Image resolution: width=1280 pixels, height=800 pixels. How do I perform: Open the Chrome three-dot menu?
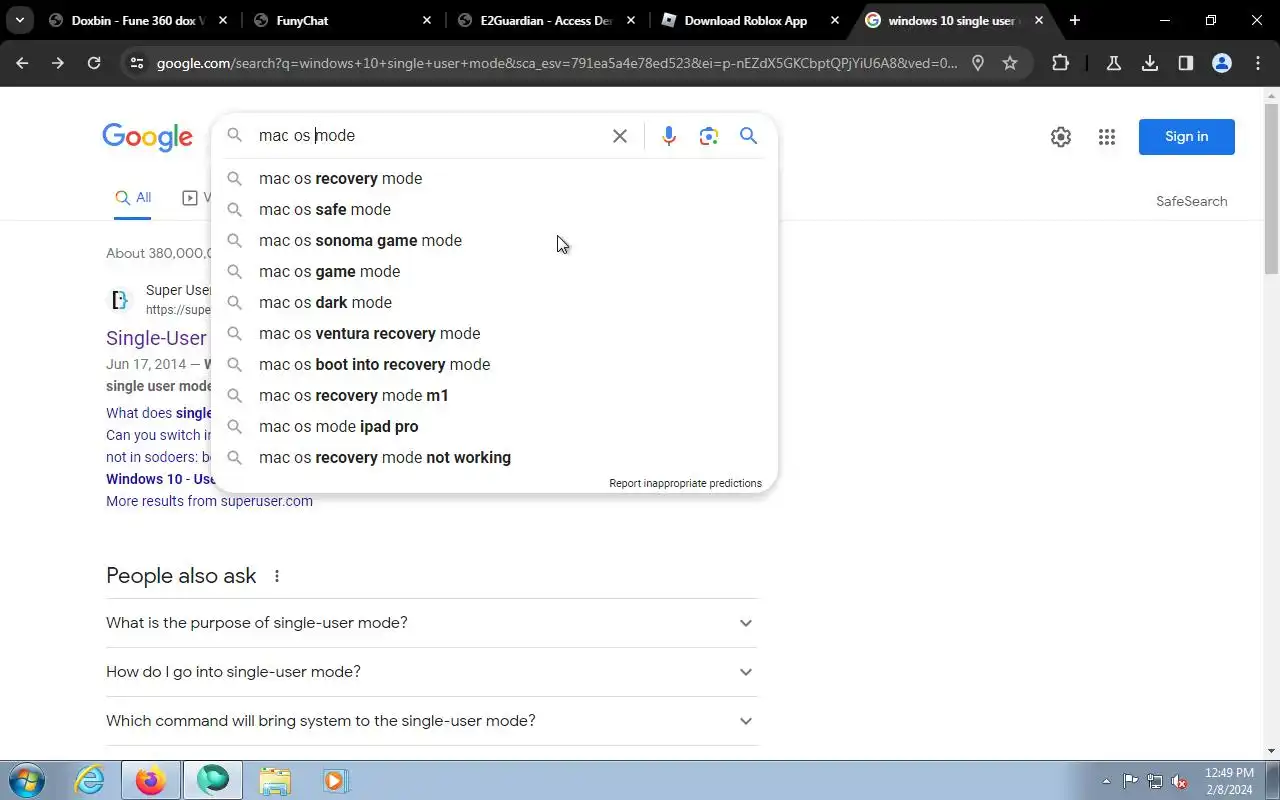[x=1258, y=63]
